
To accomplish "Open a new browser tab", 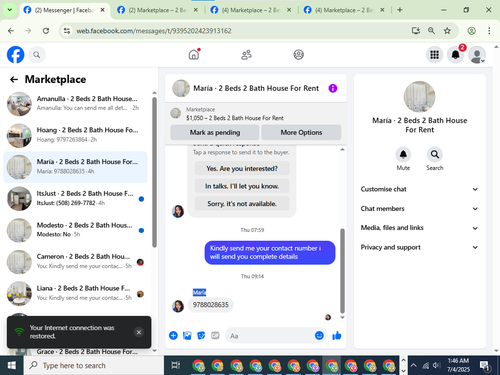I will pyautogui.click(x=400, y=10).
